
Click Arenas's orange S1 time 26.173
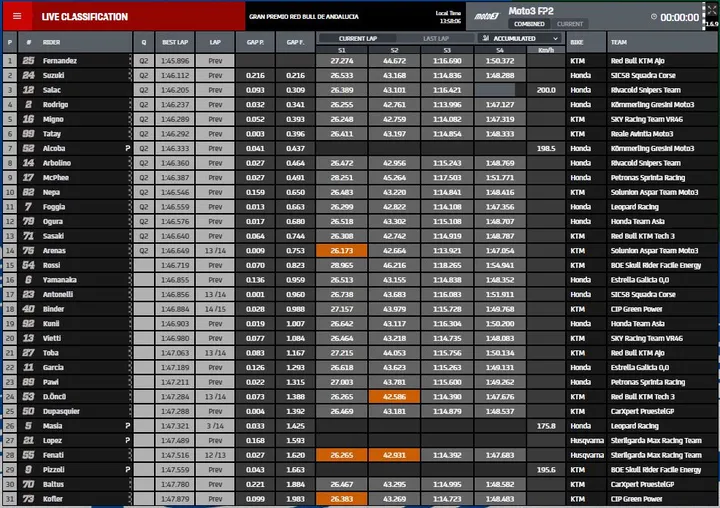342,250
